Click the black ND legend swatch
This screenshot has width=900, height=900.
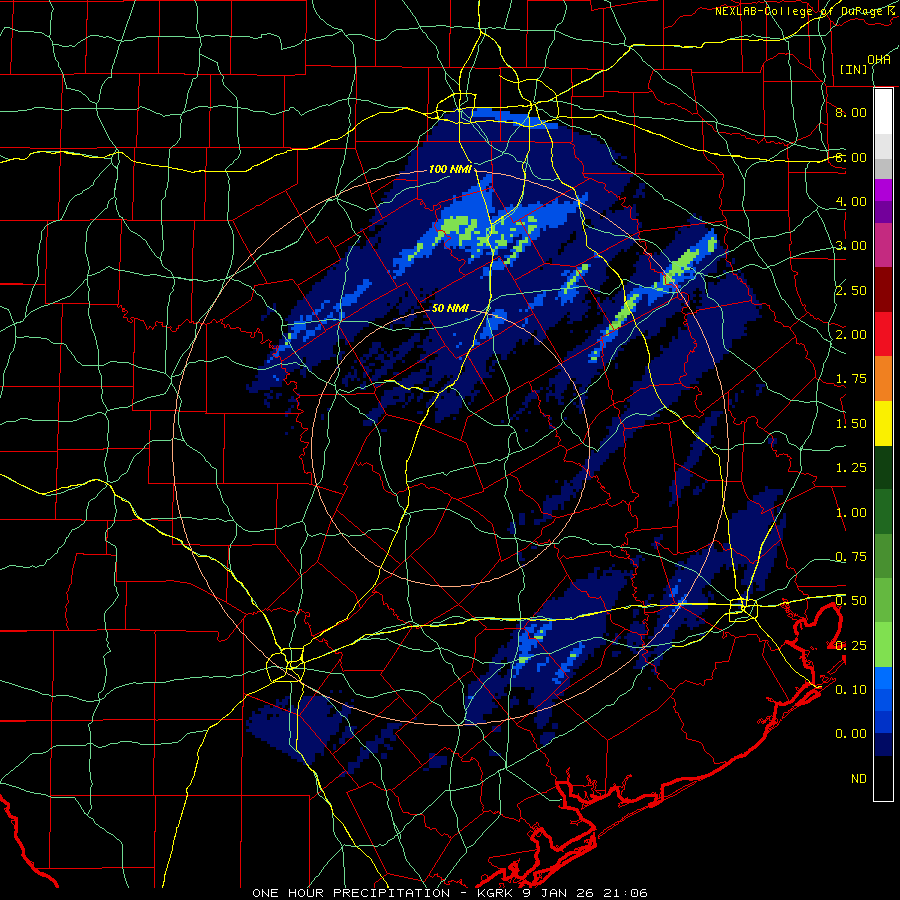coord(883,778)
